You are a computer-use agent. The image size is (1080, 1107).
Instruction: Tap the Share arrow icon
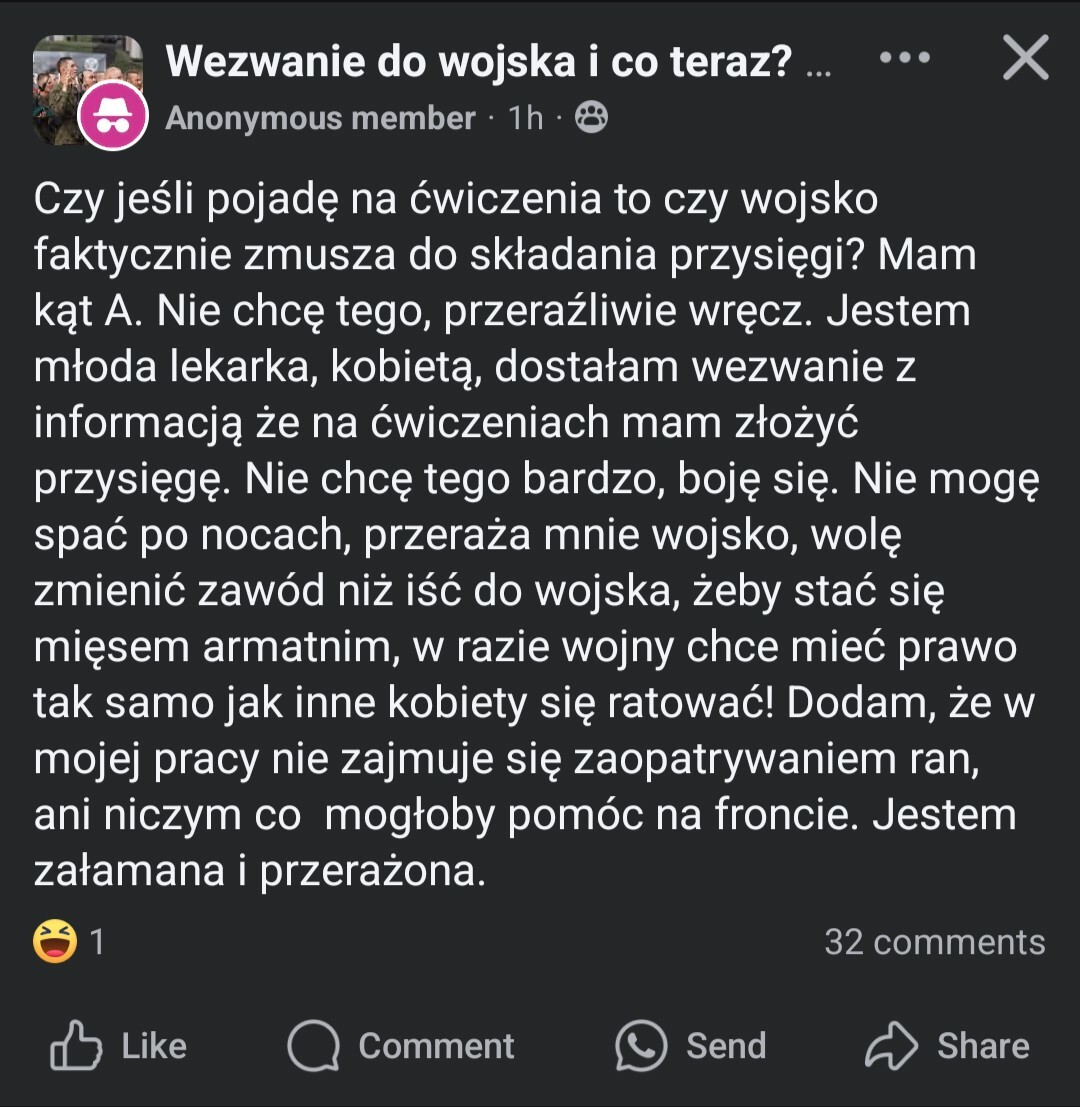[x=890, y=1046]
